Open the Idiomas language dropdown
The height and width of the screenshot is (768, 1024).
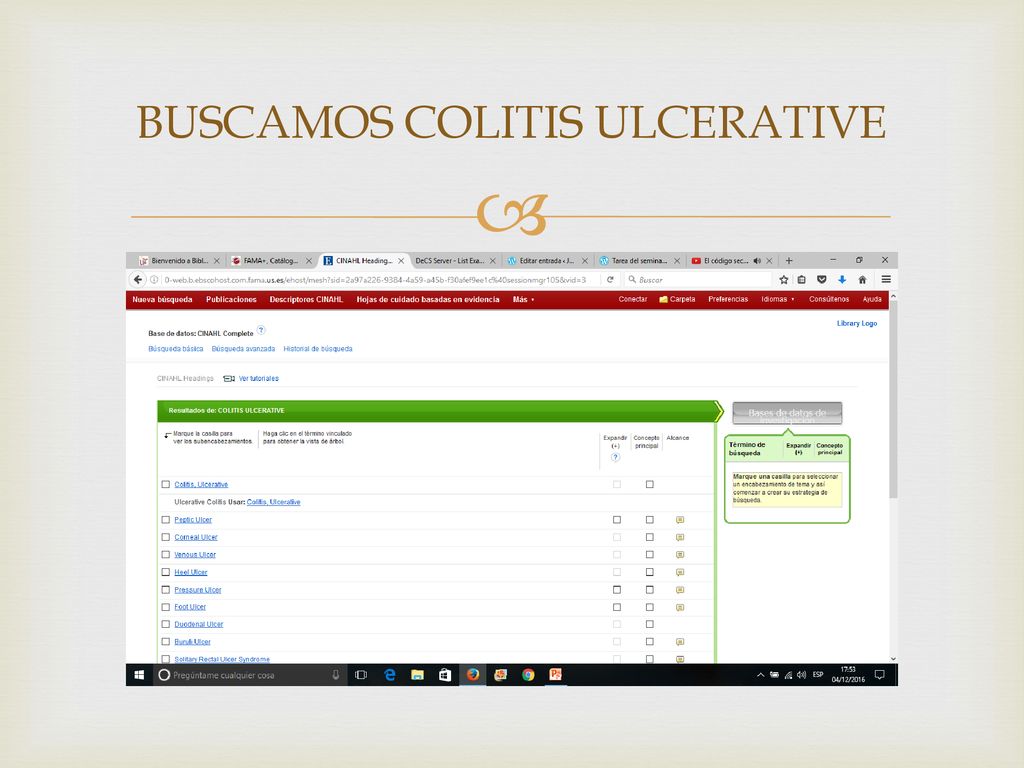point(778,300)
